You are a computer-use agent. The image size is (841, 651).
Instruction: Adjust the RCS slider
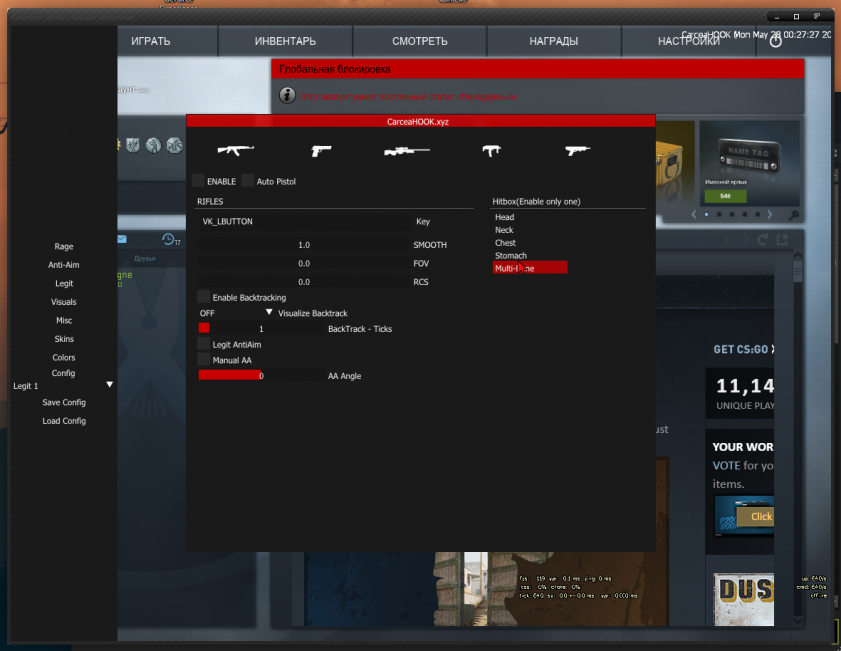pos(304,282)
